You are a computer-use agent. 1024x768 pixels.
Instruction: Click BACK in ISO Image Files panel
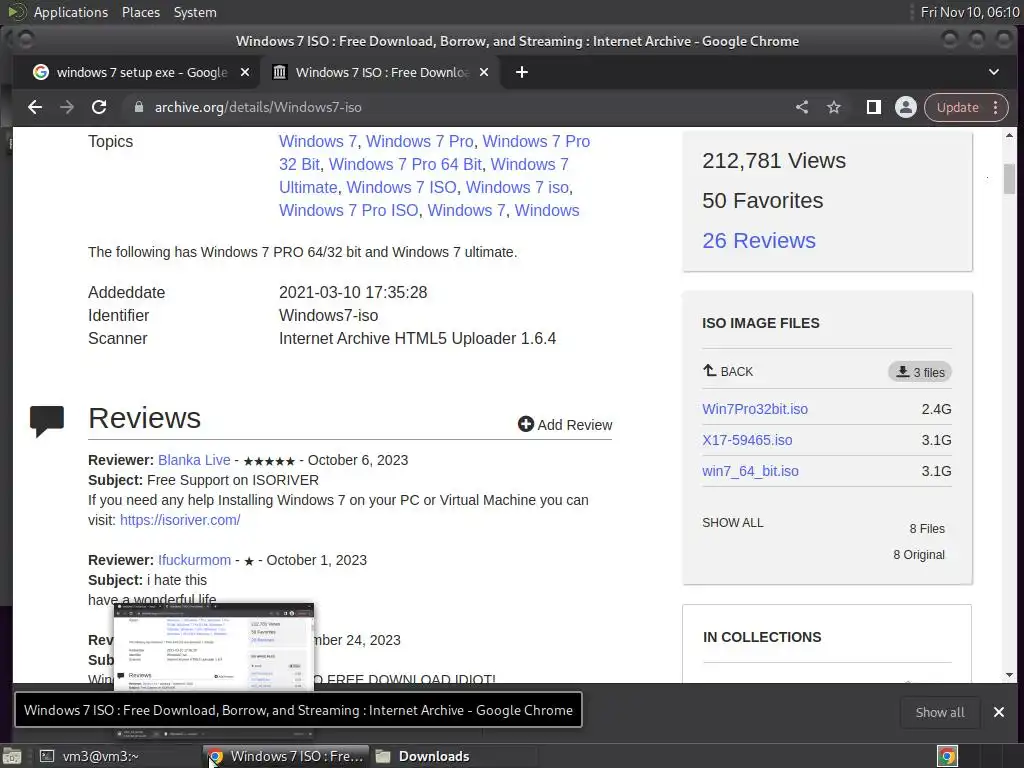coord(728,371)
